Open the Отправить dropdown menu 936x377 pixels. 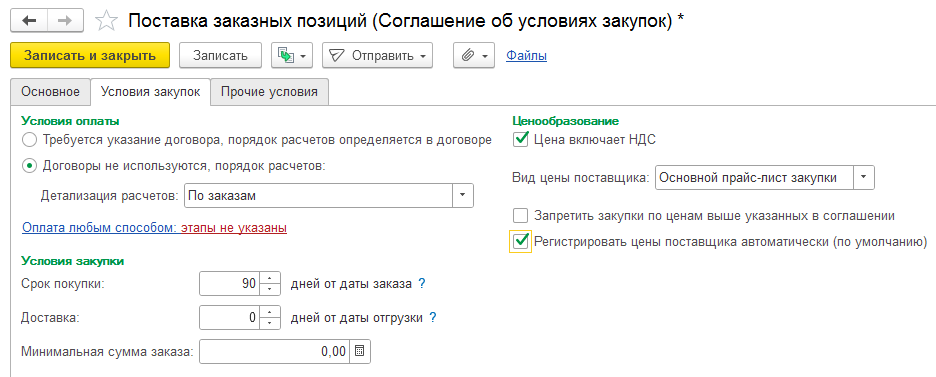click(x=377, y=55)
